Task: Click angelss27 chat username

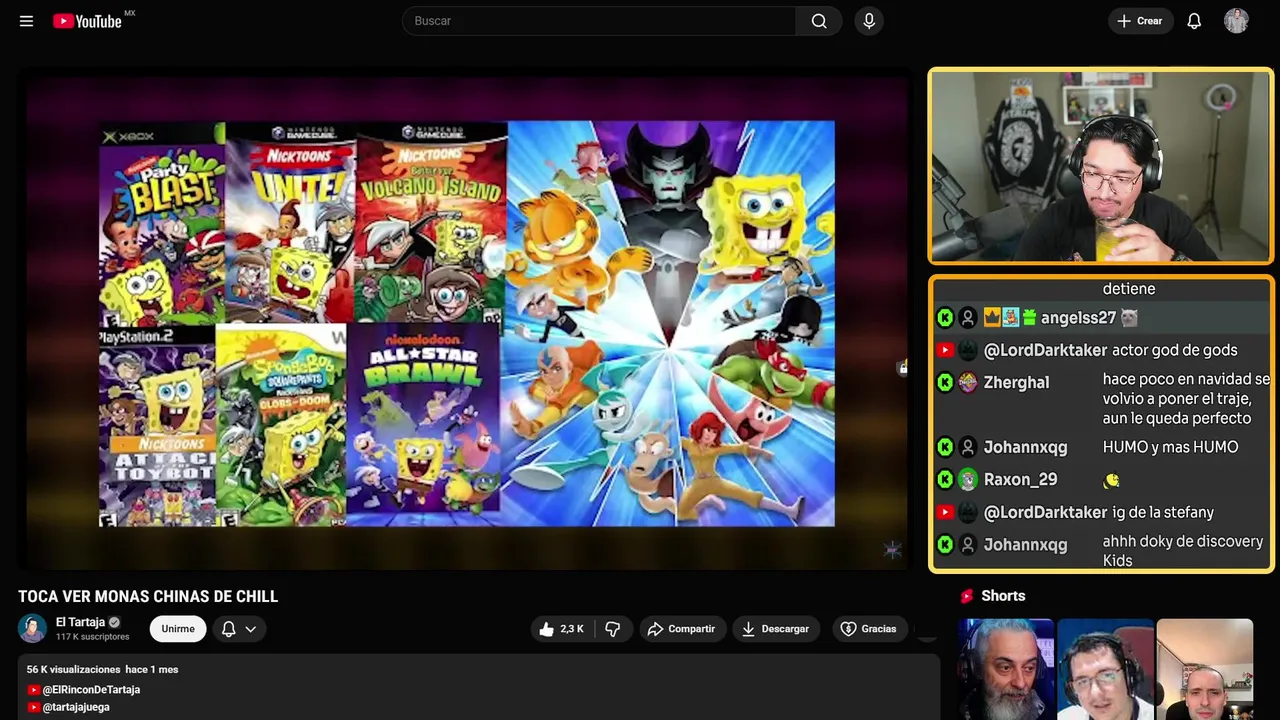Action: coord(1078,318)
